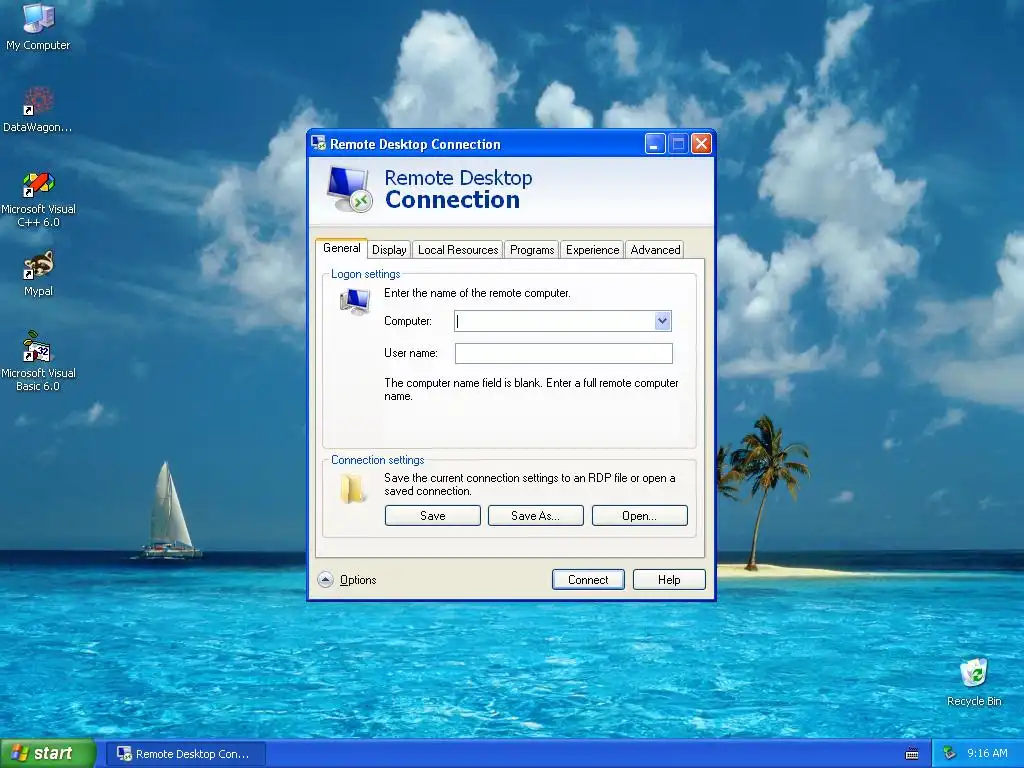Select the DataWagon desktop shortcut
This screenshot has width=1024, height=768.
pos(38,109)
